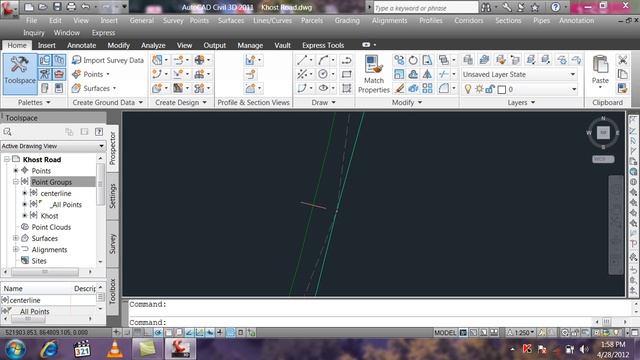Toggle MODEL space button in status bar
This screenshot has height=360, width=640.
click(x=445, y=333)
